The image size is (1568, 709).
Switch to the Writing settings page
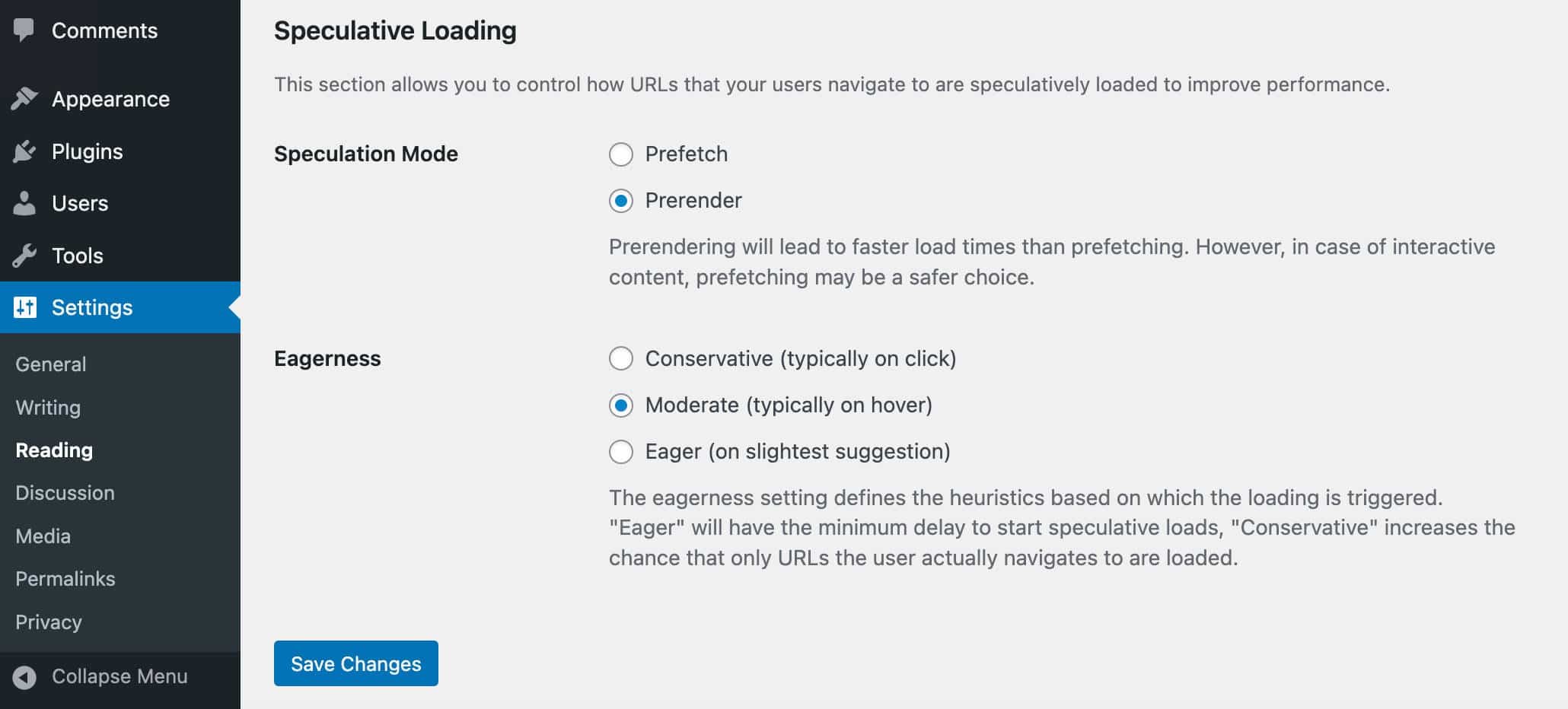47,407
